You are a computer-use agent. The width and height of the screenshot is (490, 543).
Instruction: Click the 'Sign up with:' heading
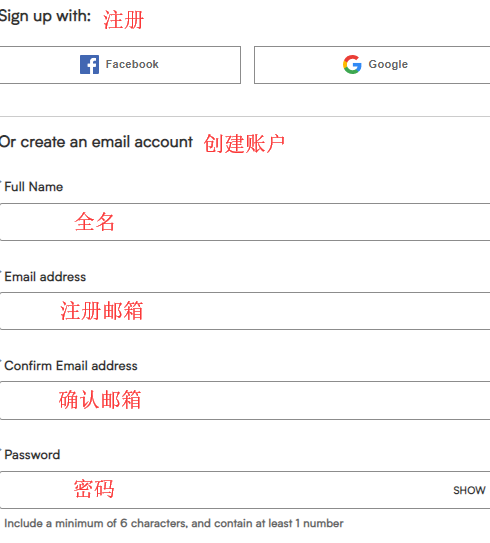[45, 16]
